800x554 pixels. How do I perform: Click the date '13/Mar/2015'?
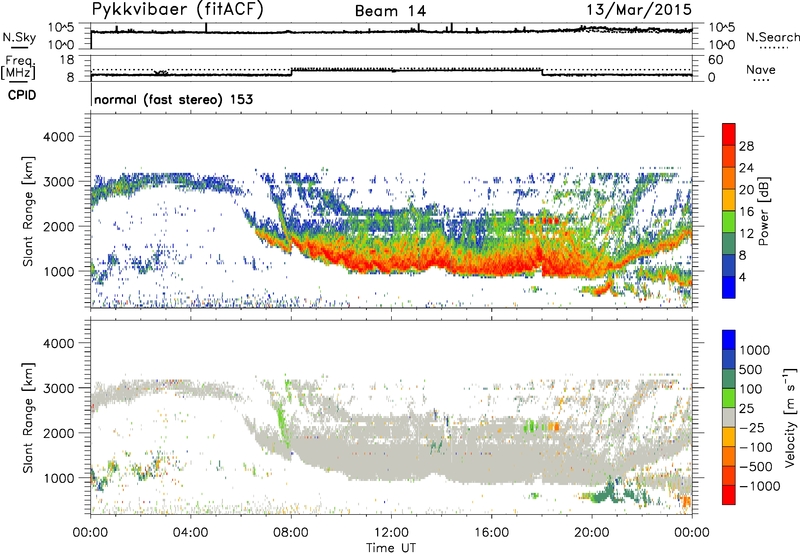point(639,10)
